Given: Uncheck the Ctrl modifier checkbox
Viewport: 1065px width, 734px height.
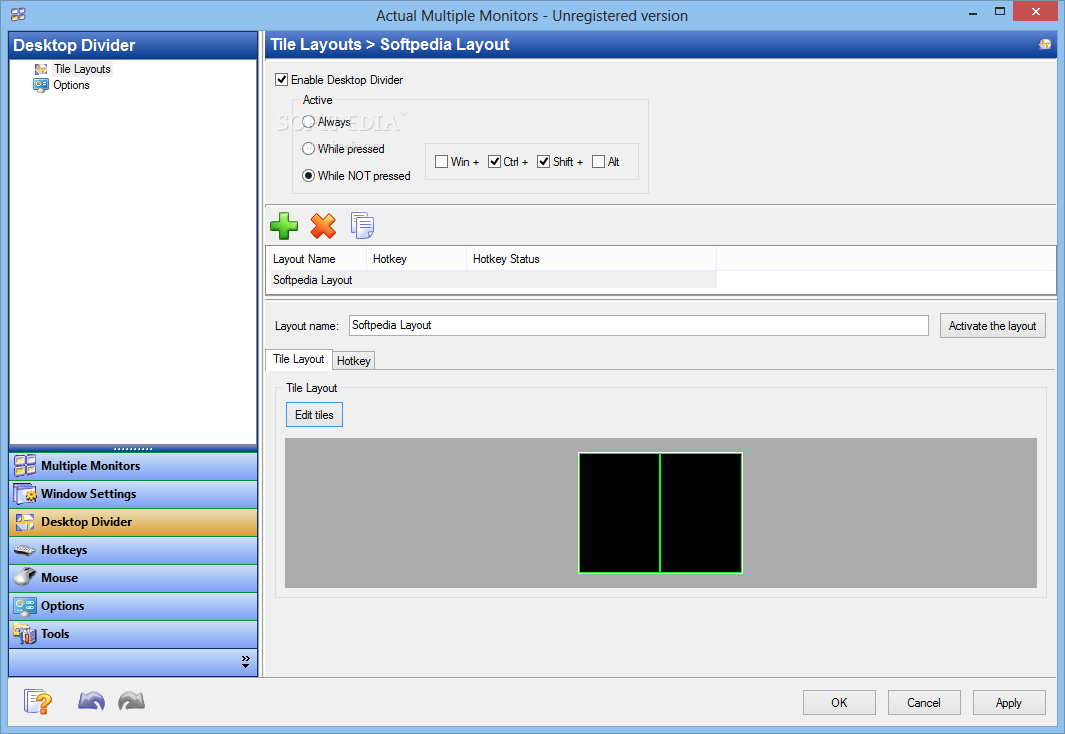Looking at the screenshot, I should [x=494, y=162].
